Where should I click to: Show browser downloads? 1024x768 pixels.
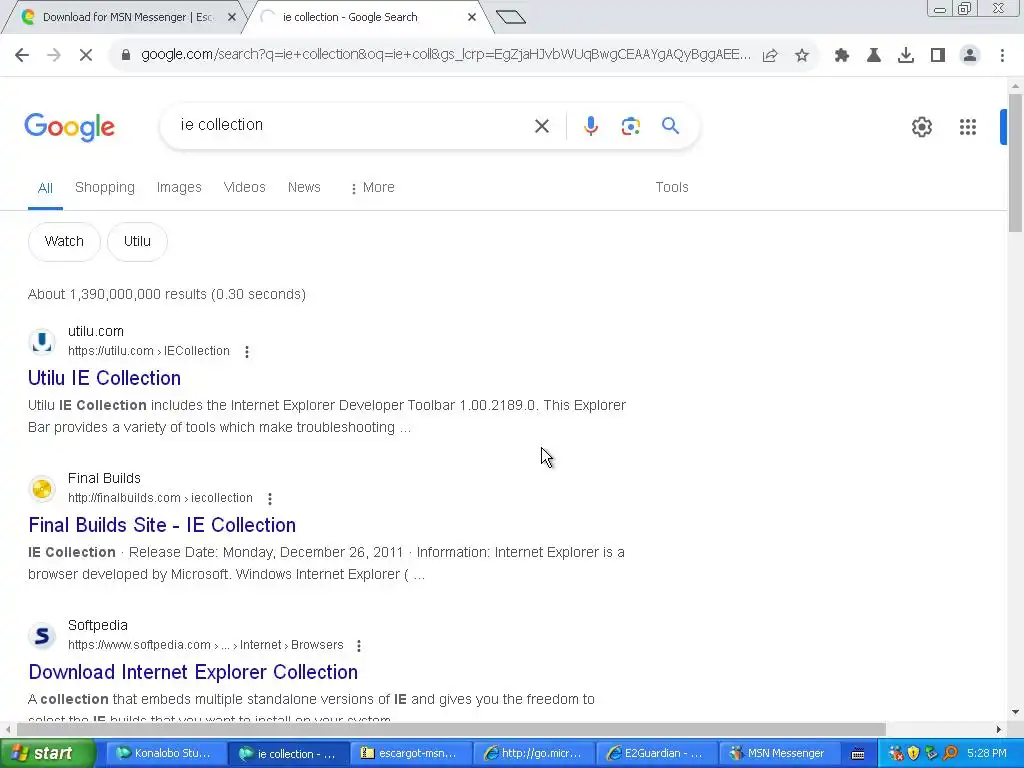pos(906,56)
